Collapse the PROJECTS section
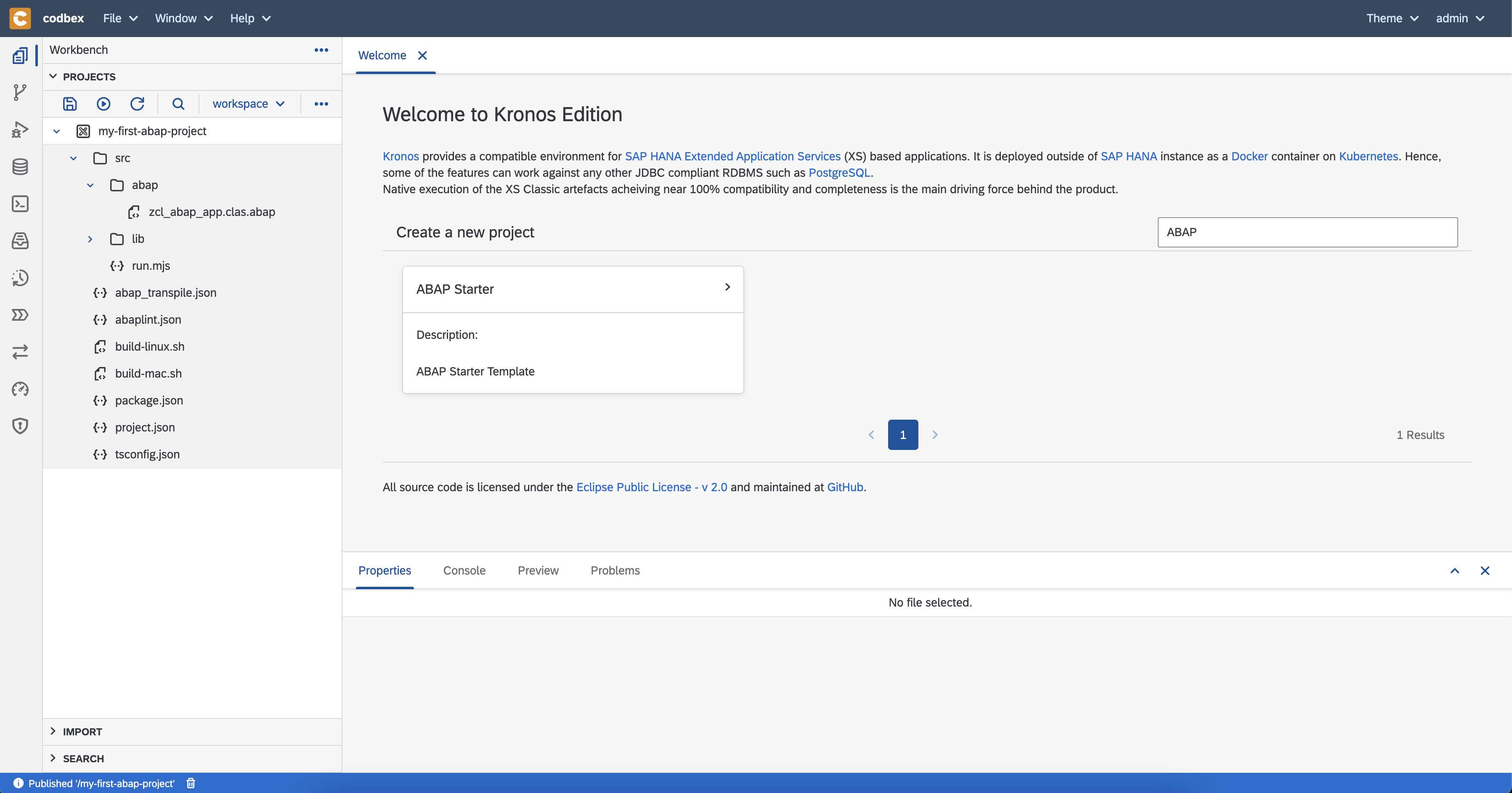This screenshot has height=793, width=1512. coord(53,76)
